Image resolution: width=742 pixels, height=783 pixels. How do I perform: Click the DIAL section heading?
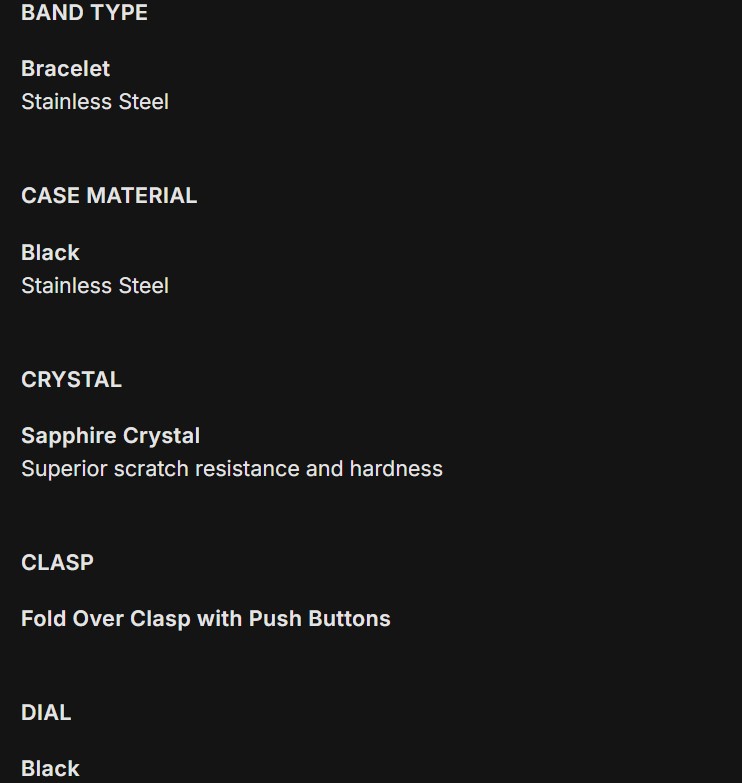[46, 713]
